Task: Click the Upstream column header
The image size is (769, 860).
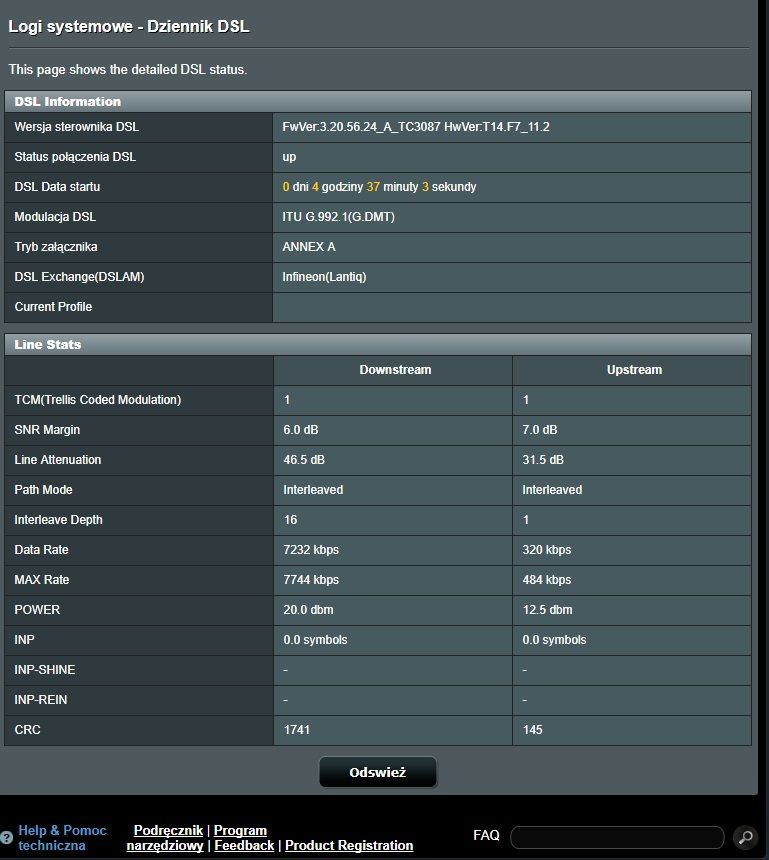Action: pyautogui.click(x=634, y=370)
